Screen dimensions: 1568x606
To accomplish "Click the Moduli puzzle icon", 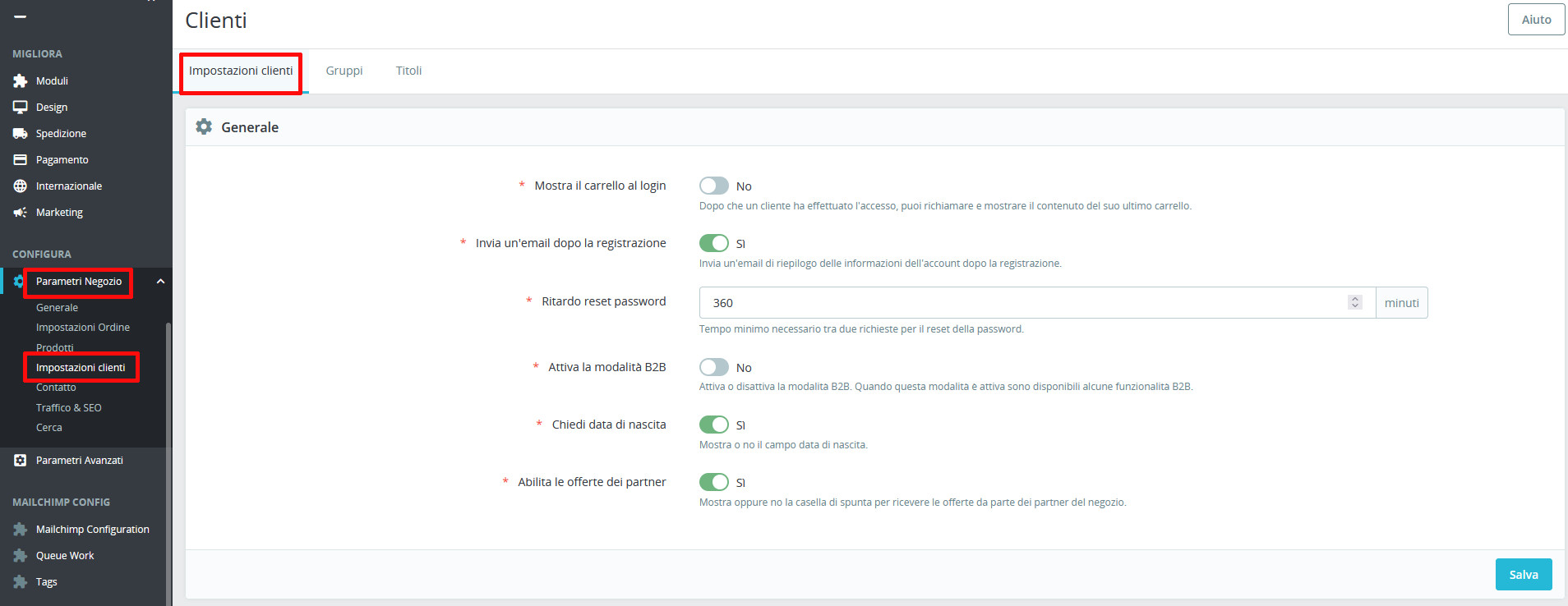I will pos(21,81).
